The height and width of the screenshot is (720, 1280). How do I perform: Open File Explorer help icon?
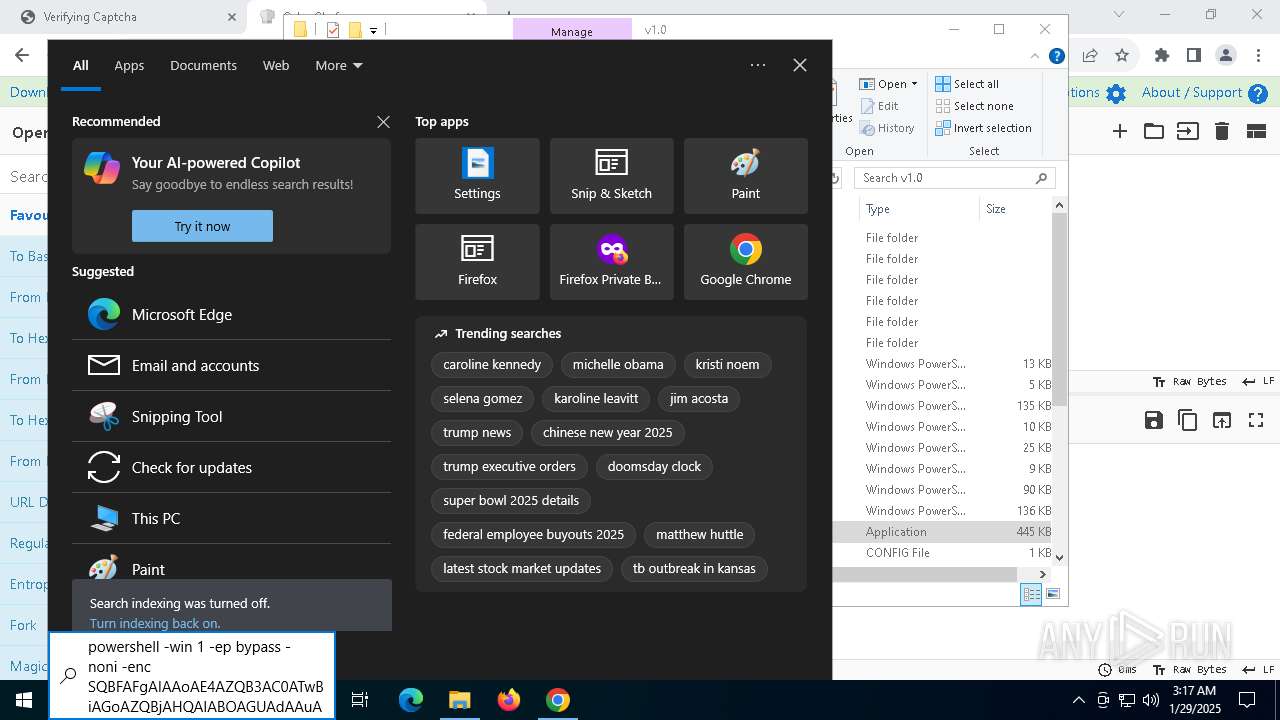tap(1057, 58)
